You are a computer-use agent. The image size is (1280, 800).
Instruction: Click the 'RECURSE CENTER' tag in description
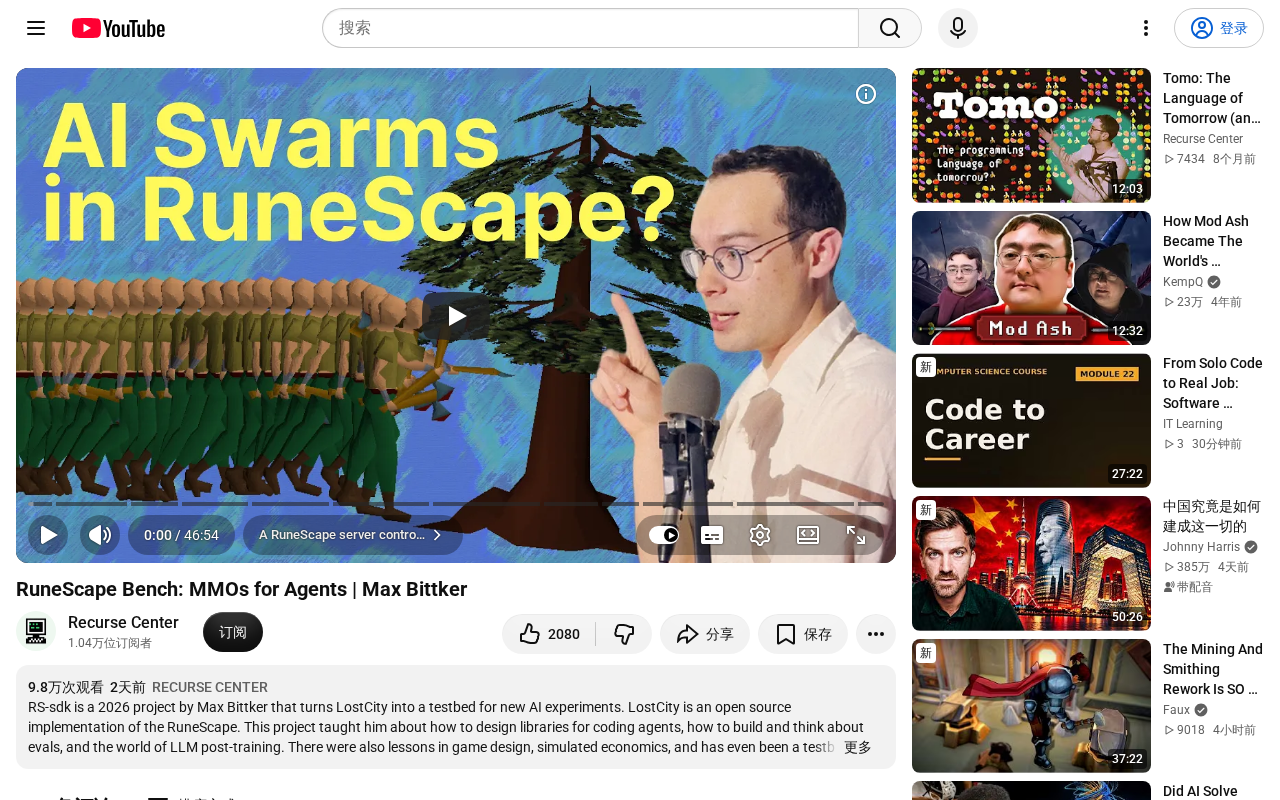tap(210, 687)
